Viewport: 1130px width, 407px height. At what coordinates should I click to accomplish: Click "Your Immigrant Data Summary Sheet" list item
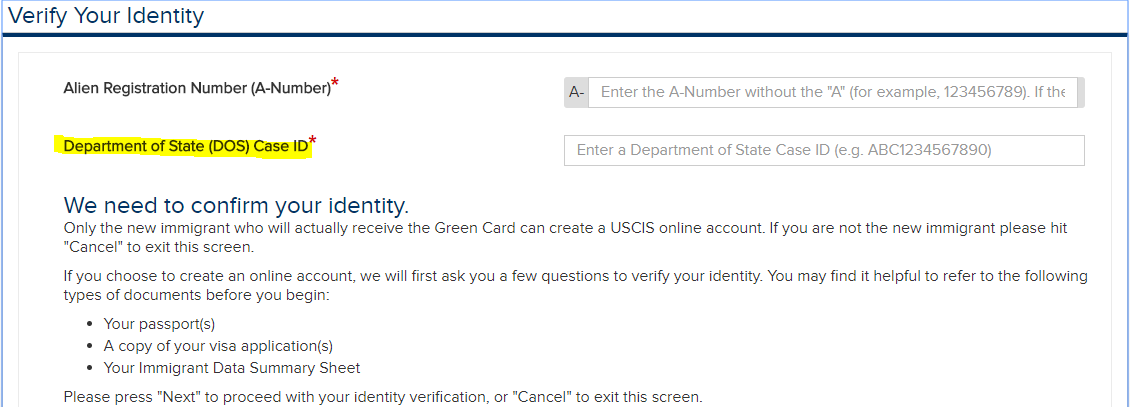point(232,368)
